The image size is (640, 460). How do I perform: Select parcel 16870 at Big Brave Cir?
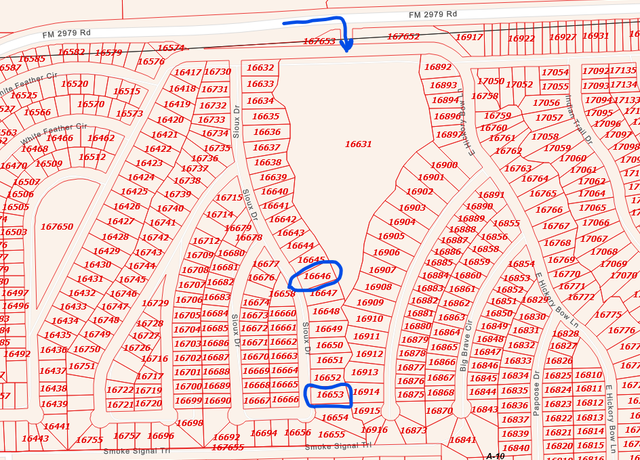(439, 411)
